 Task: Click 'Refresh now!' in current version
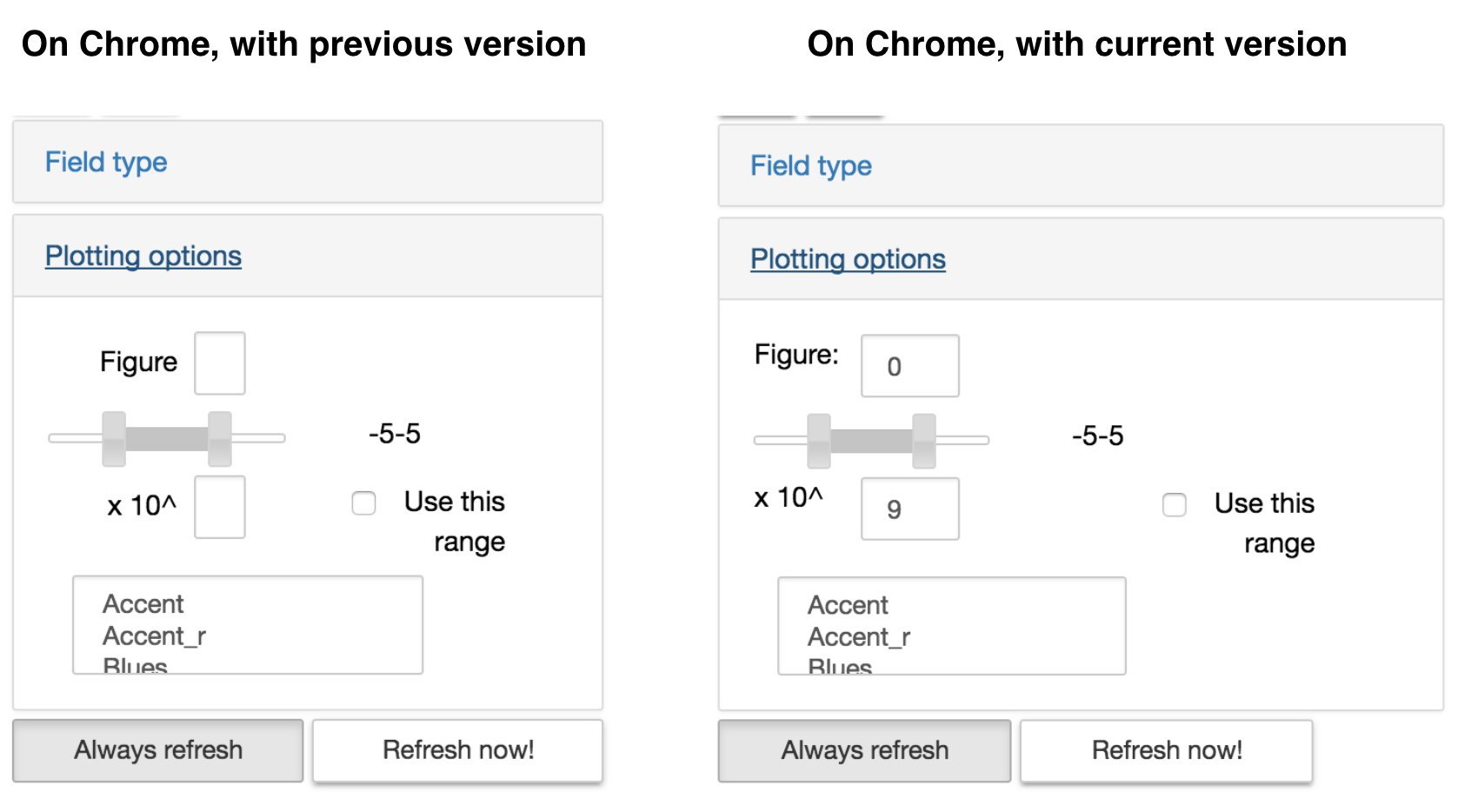point(1166,750)
